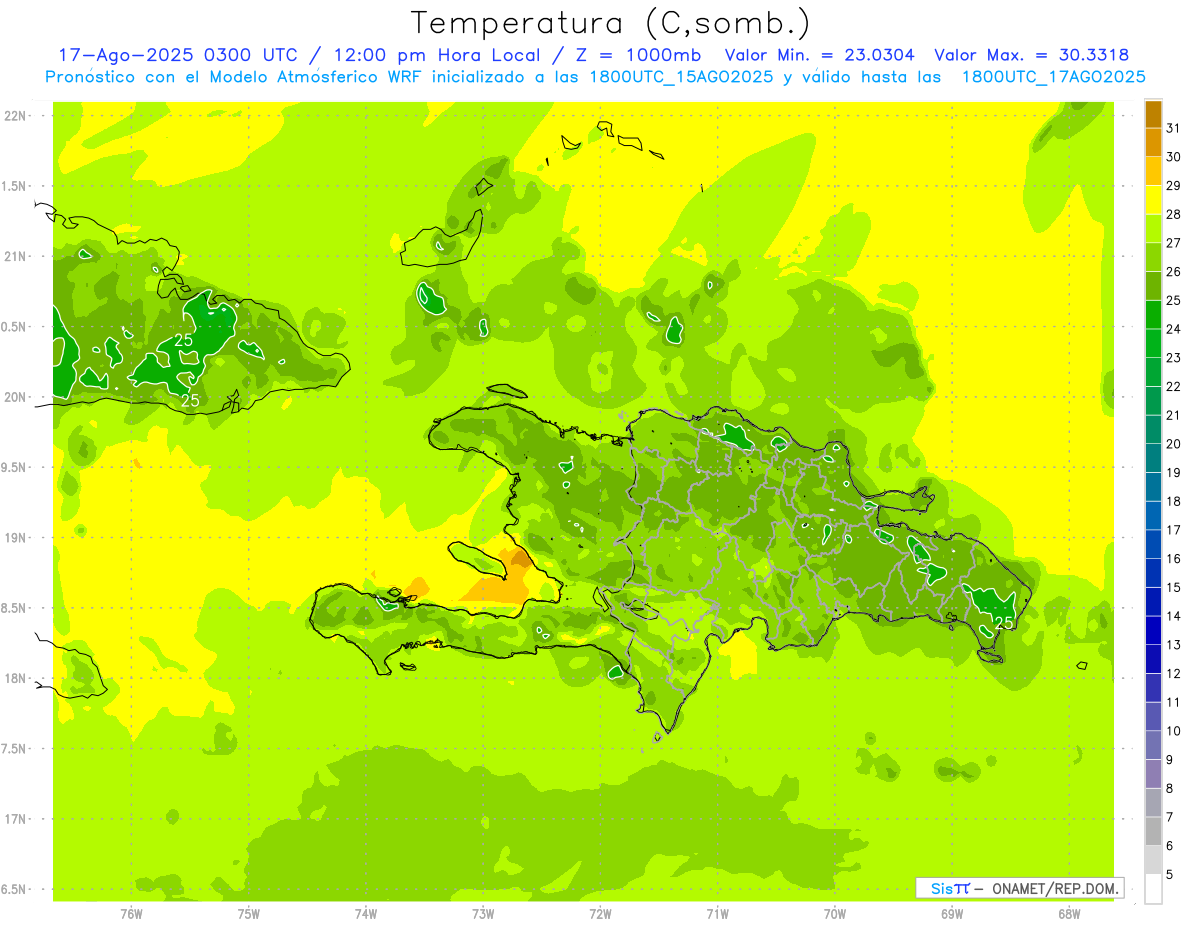Pick the dark blue legend swatch between 13 and 14
The image size is (1200, 927).
pyautogui.click(x=1153, y=630)
